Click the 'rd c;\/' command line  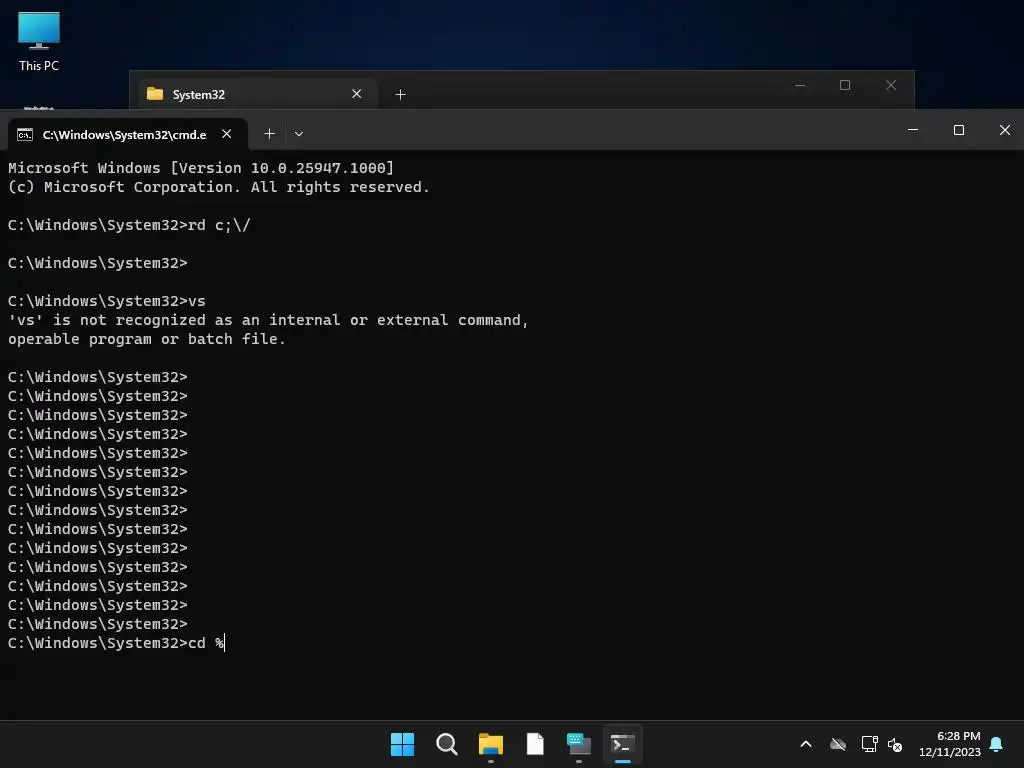[129, 225]
